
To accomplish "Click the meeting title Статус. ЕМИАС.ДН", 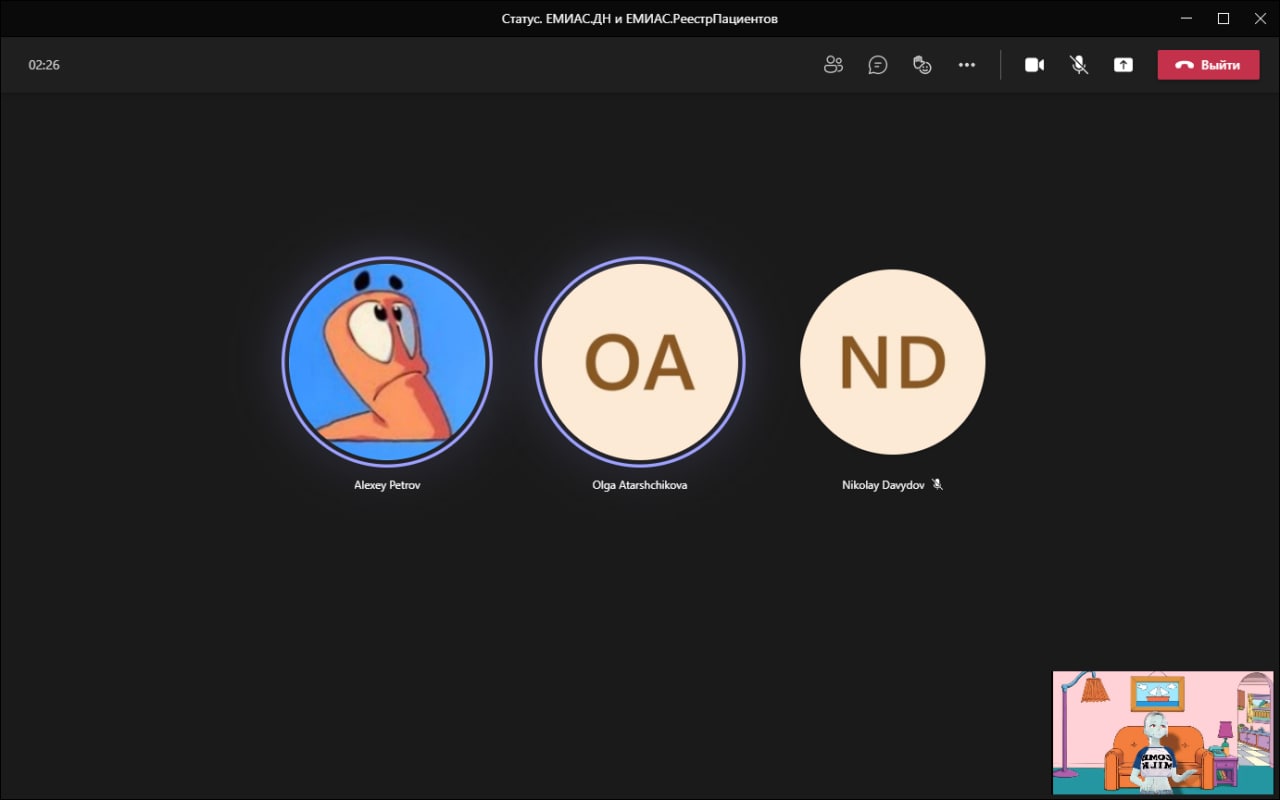I will point(639,18).
